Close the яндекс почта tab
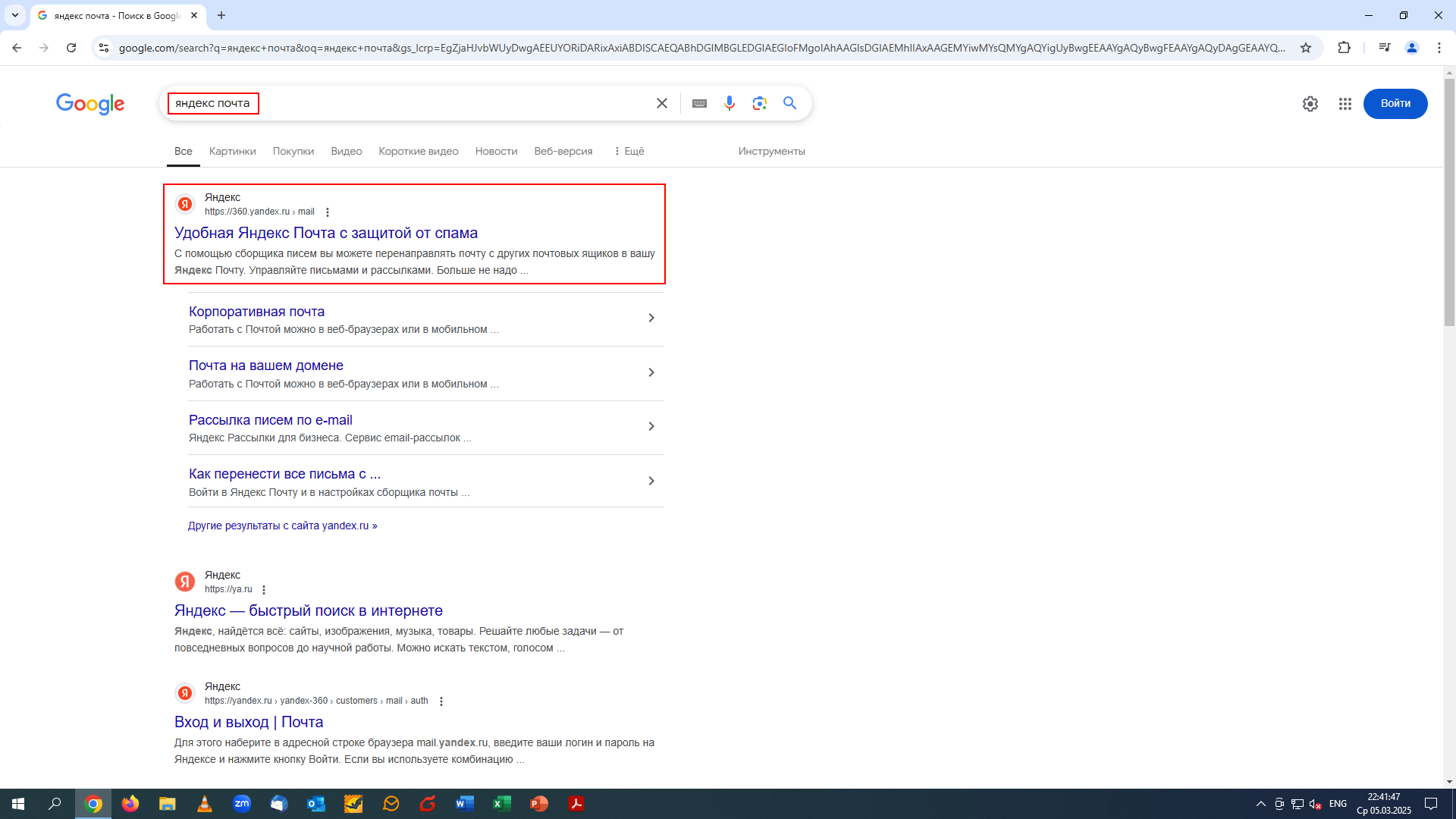 click(194, 15)
